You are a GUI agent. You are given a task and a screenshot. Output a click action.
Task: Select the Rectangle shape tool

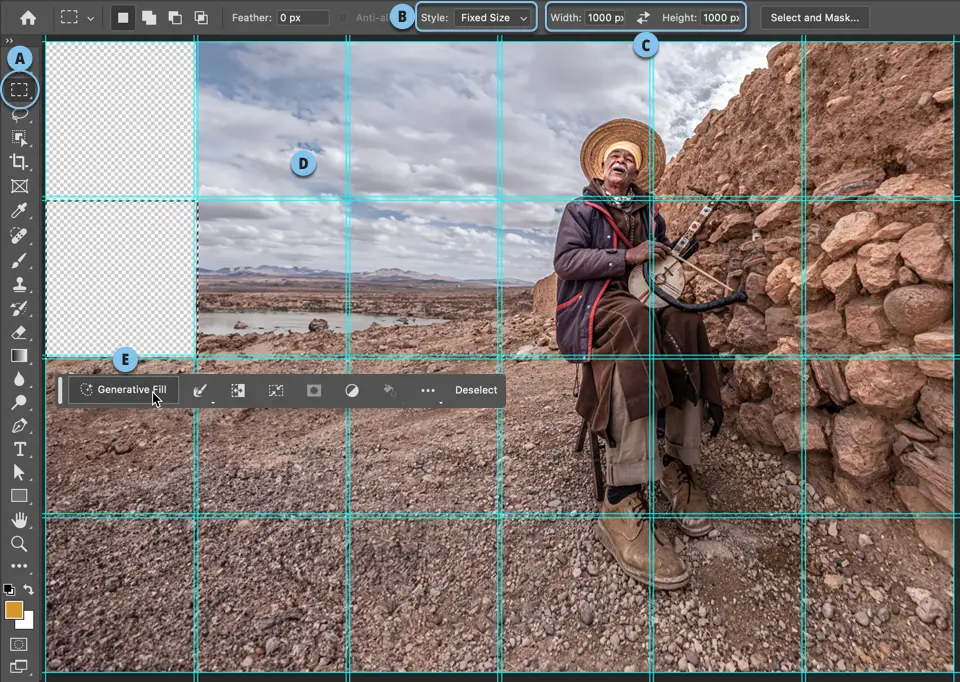tap(20, 496)
